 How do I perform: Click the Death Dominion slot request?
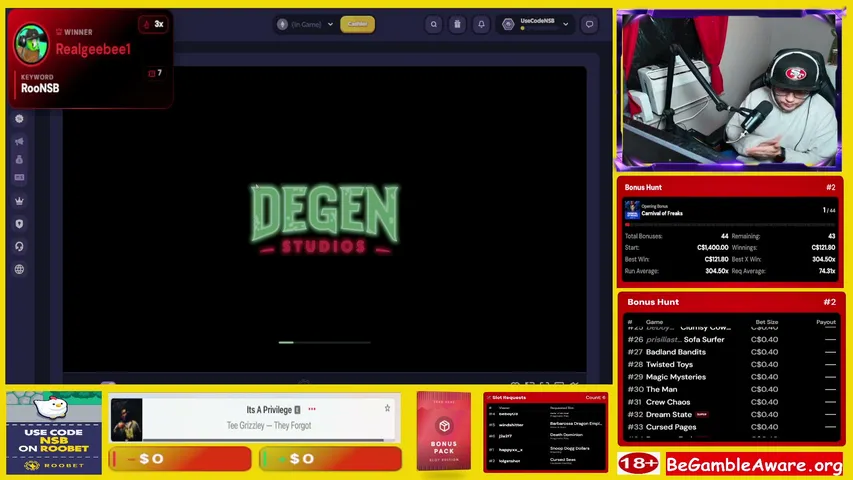coord(566,435)
